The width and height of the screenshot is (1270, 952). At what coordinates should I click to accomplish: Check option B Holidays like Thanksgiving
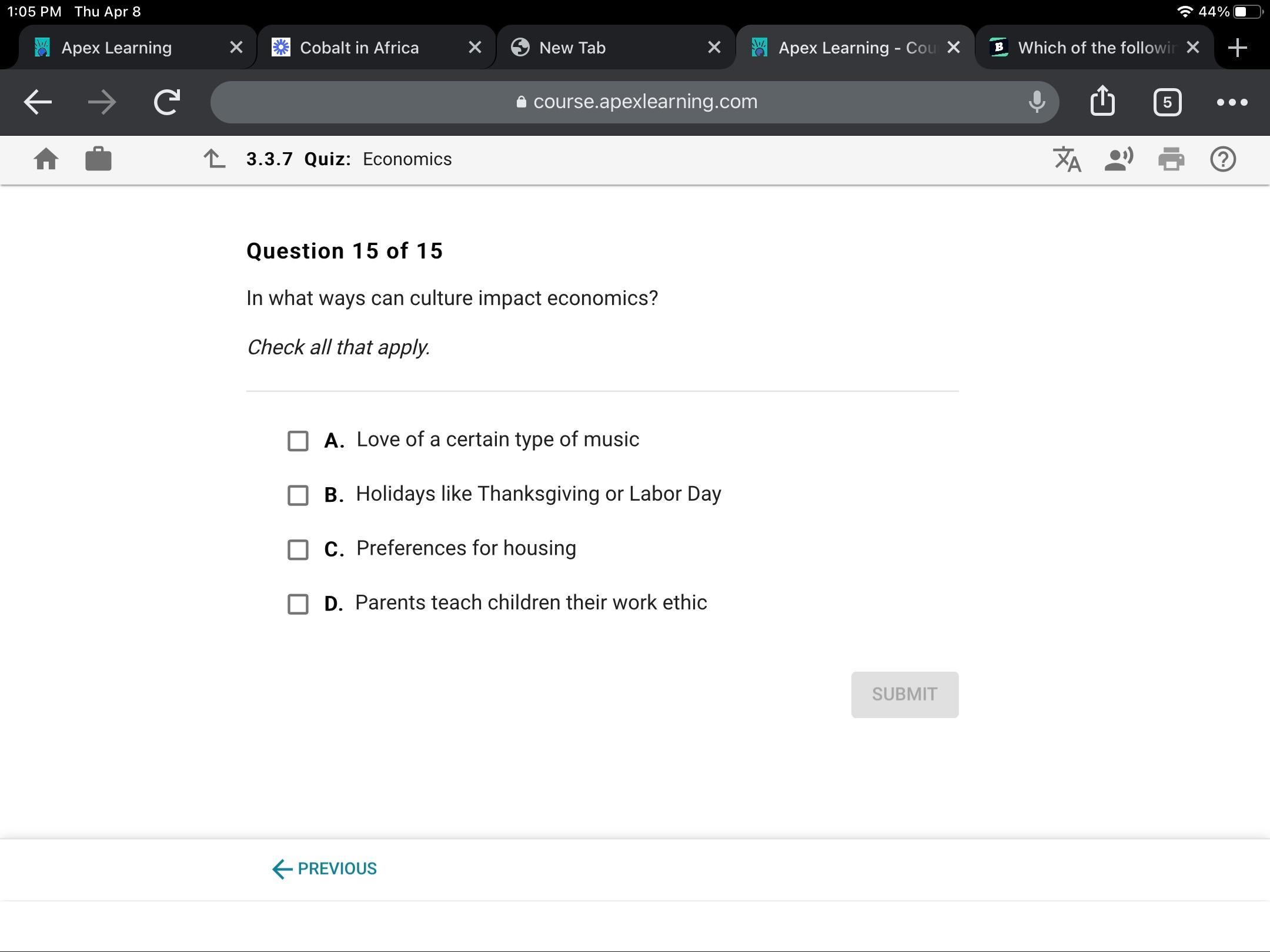pyautogui.click(x=298, y=495)
